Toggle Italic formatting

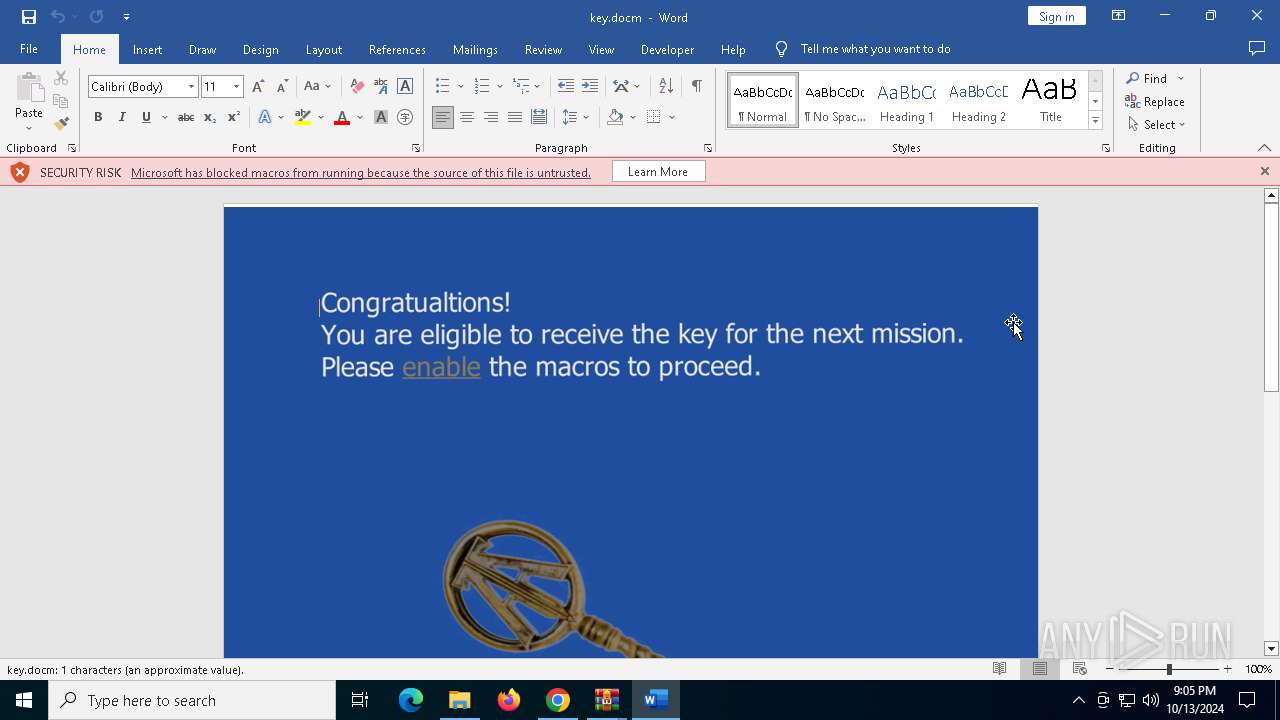pos(122,117)
